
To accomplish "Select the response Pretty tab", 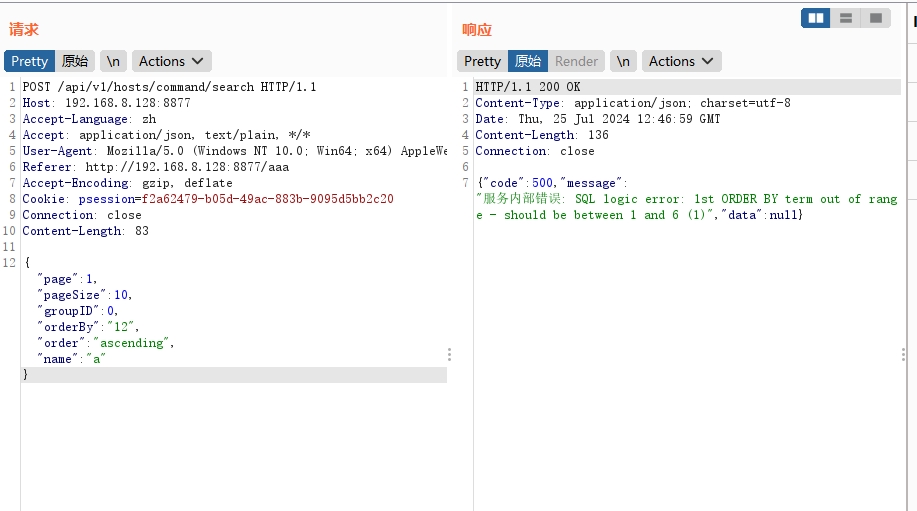I will point(482,61).
